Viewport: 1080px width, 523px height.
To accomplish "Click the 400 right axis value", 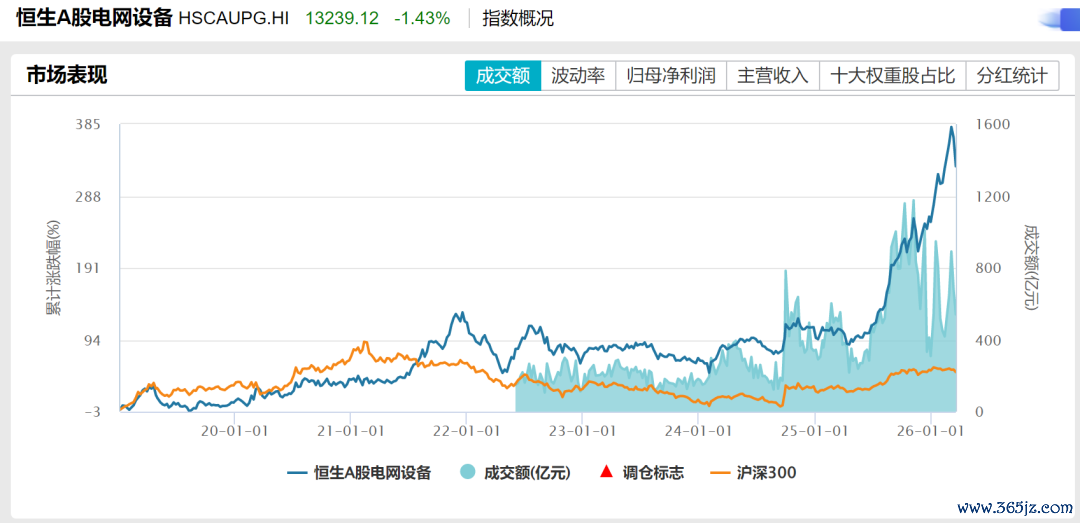I will [x=989, y=340].
